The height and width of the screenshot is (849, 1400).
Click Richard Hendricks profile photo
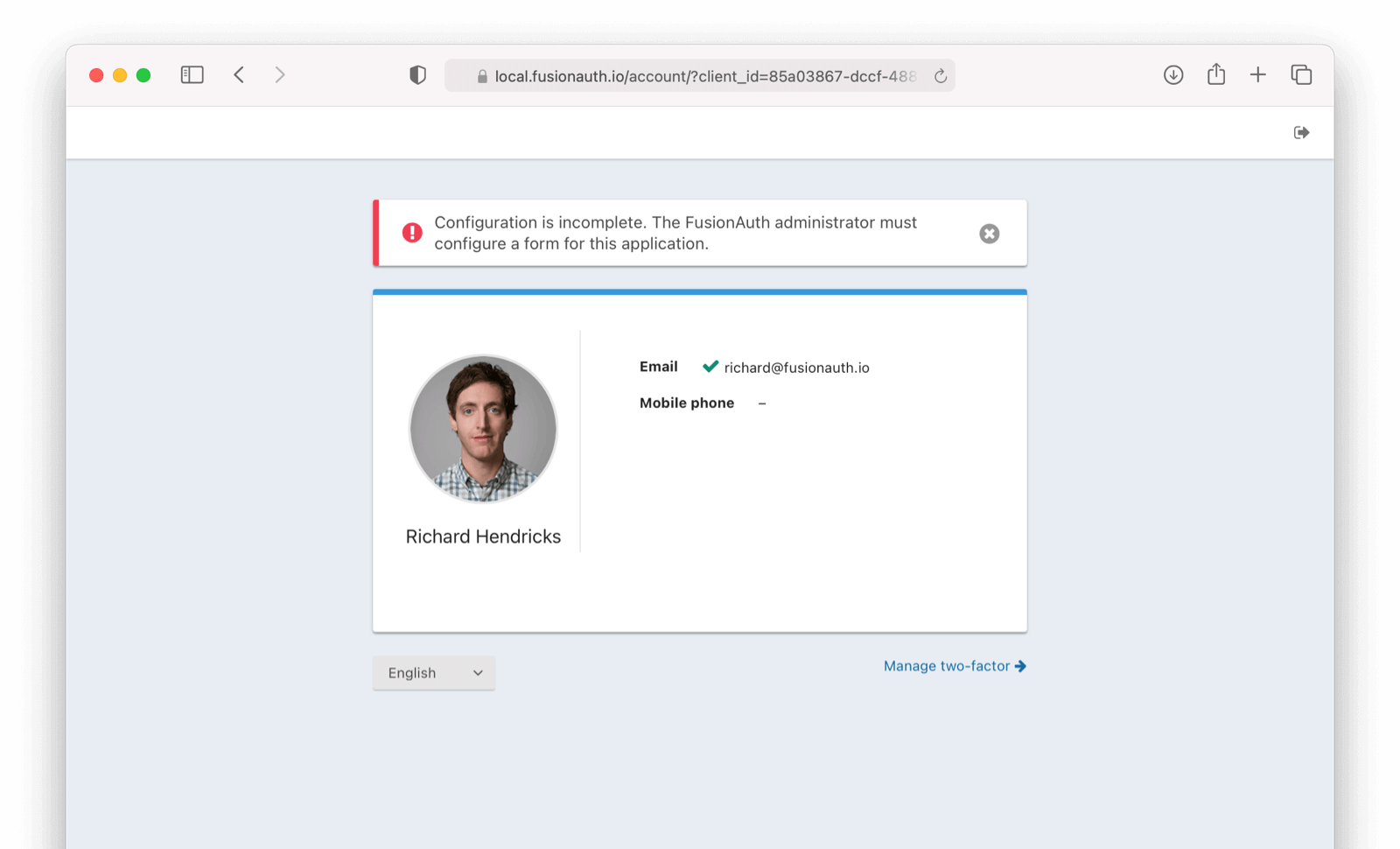click(483, 429)
